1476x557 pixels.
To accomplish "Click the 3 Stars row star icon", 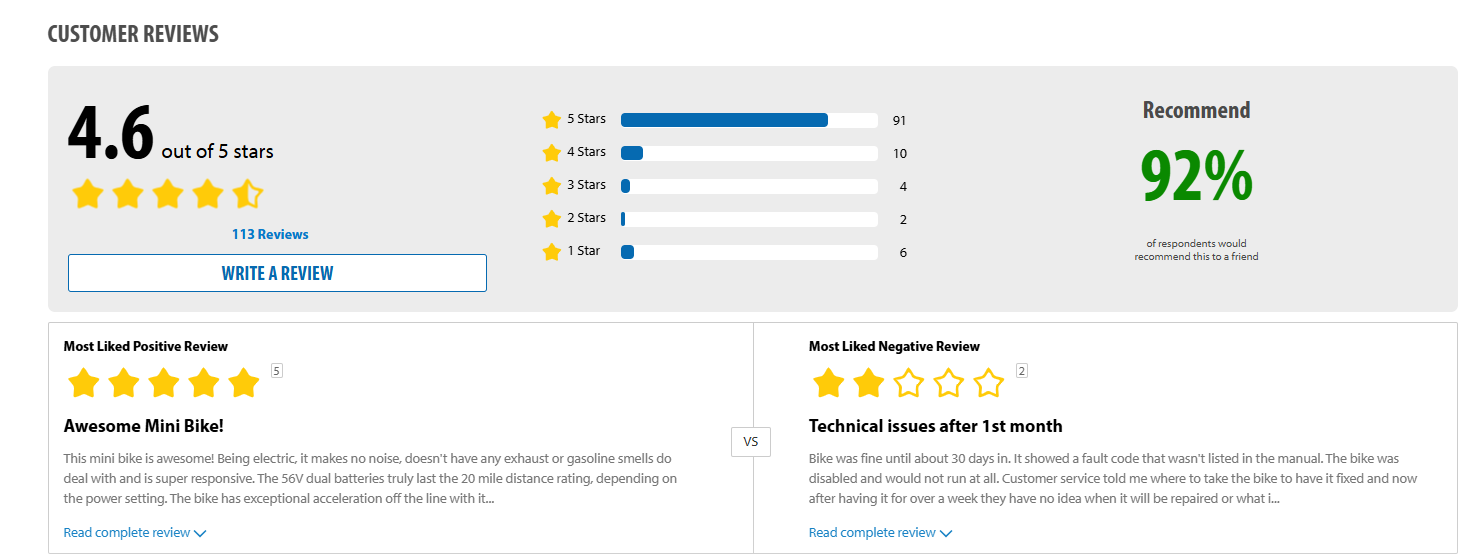I will [x=551, y=186].
